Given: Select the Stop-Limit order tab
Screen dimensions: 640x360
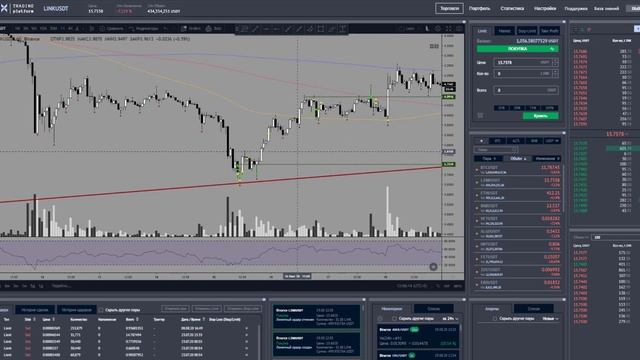Looking at the screenshot, I should click(x=527, y=31).
